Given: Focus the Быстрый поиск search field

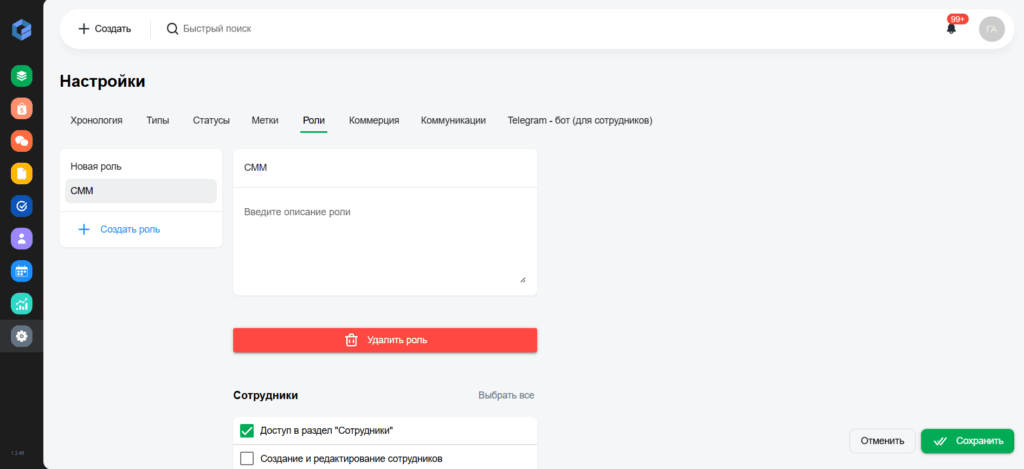Looking at the screenshot, I should (x=217, y=29).
